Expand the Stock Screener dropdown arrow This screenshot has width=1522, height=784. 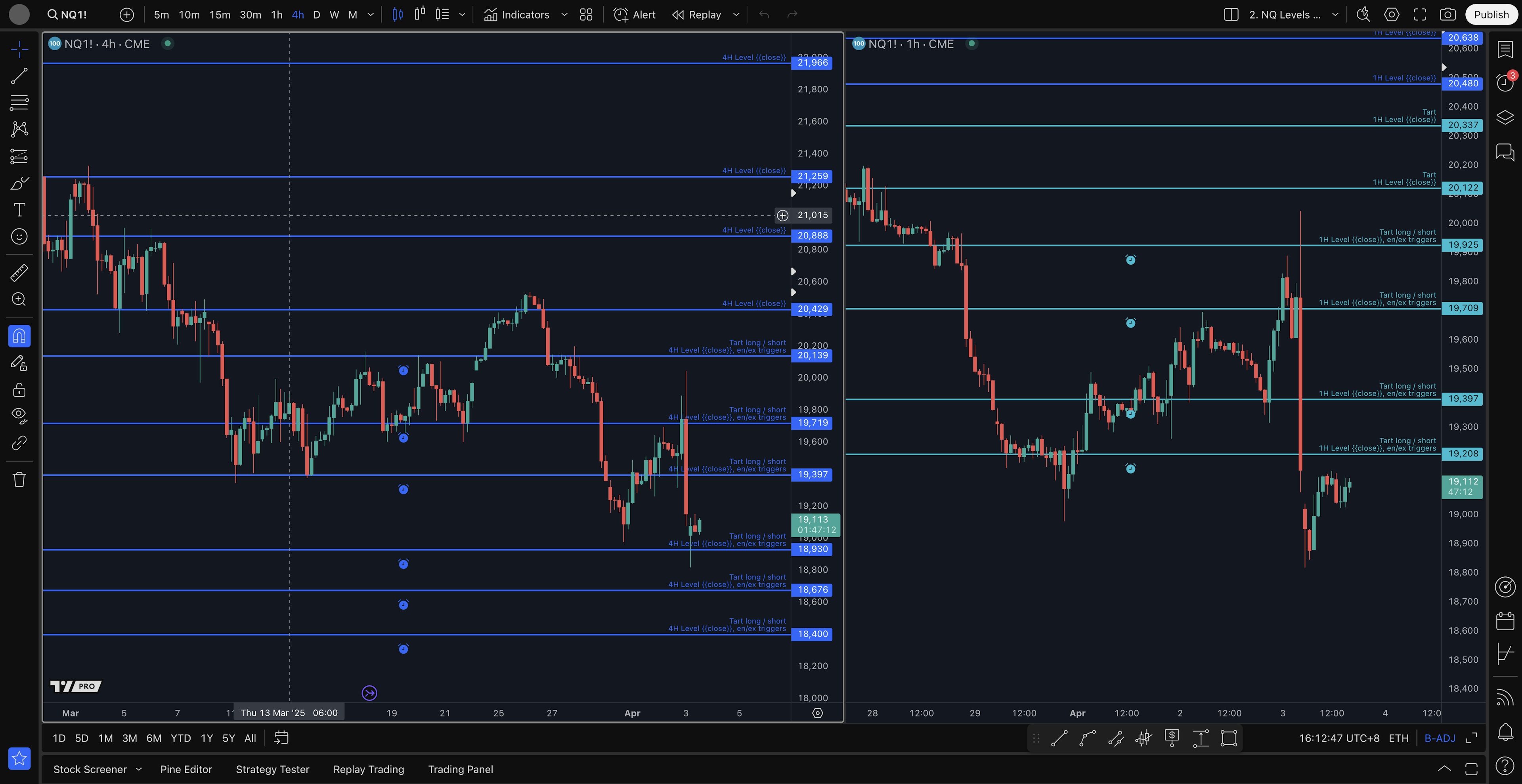coord(139,769)
